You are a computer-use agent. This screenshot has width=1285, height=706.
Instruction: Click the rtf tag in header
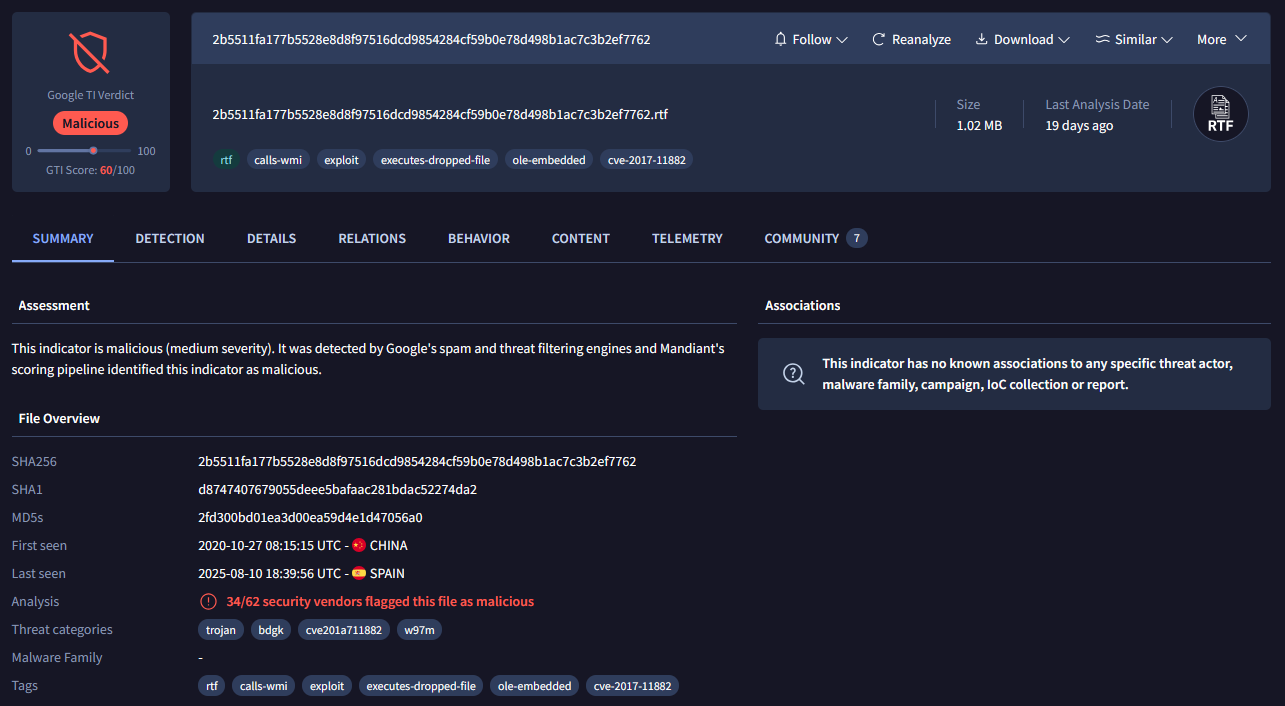[x=226, y=159]
